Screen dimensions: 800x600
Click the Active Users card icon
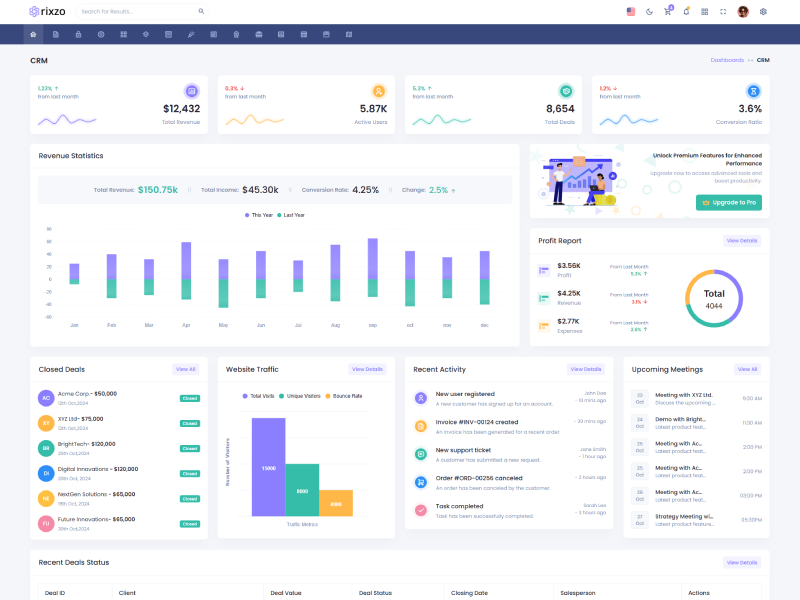point(379,91)
